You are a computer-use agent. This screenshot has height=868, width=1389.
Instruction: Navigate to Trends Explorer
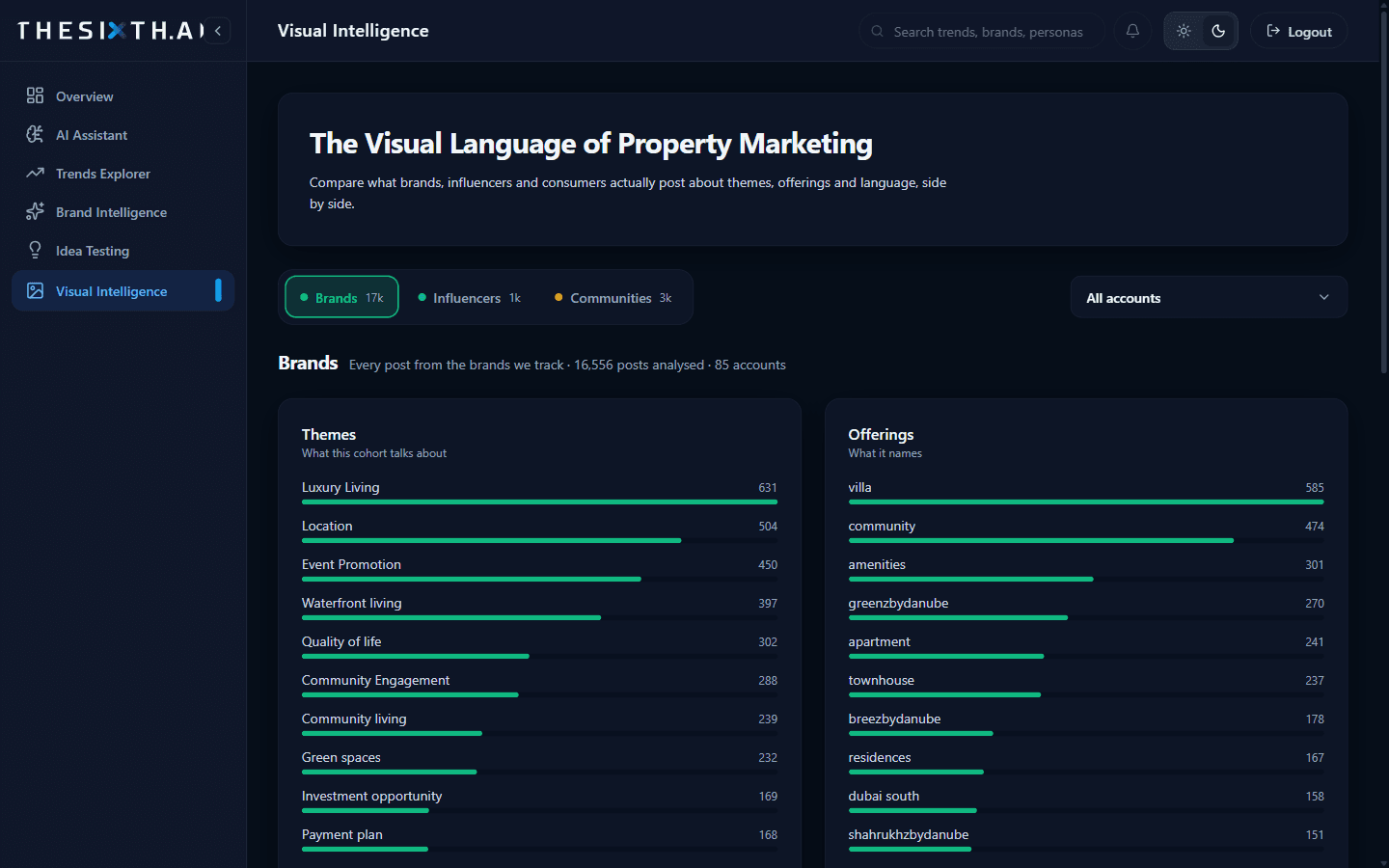coord(123,173)
